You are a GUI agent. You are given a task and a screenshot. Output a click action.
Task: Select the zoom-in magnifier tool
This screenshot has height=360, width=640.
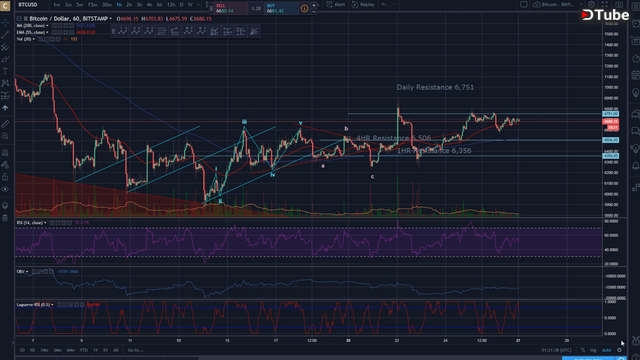[x=5, y=136]
